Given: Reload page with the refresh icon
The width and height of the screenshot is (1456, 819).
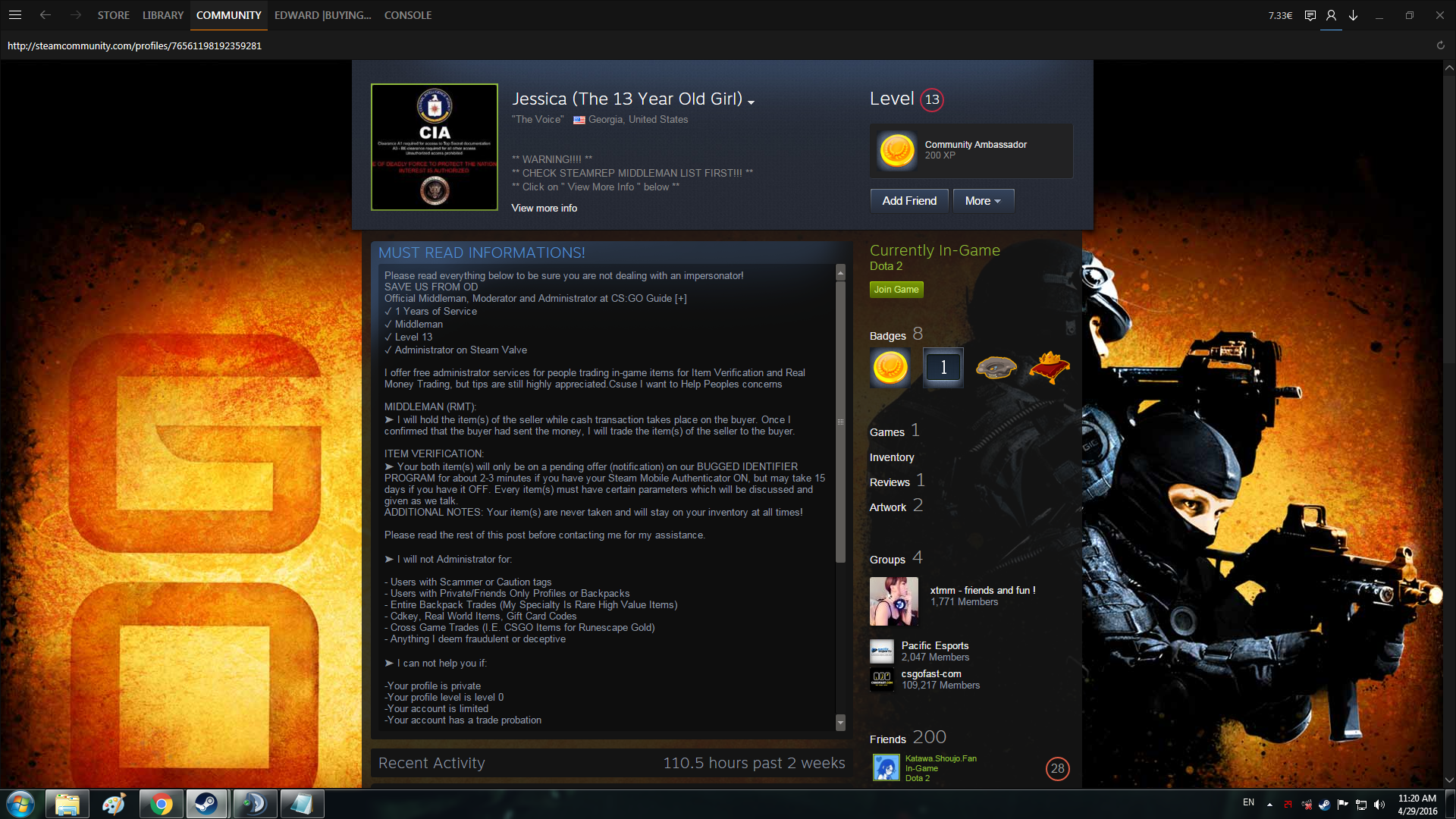Looking at the screenshot, I should pyautogui.click(x=1440, y=45).
